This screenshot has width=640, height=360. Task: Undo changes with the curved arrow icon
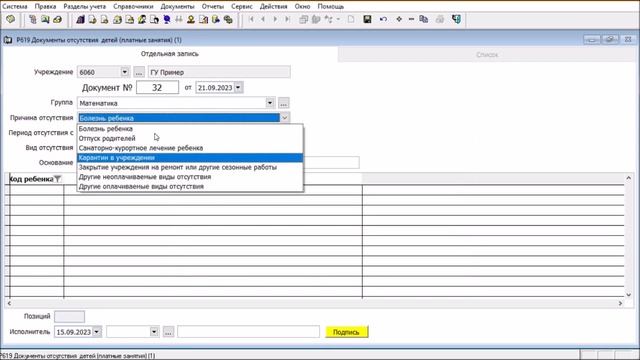tap(383, 19)
